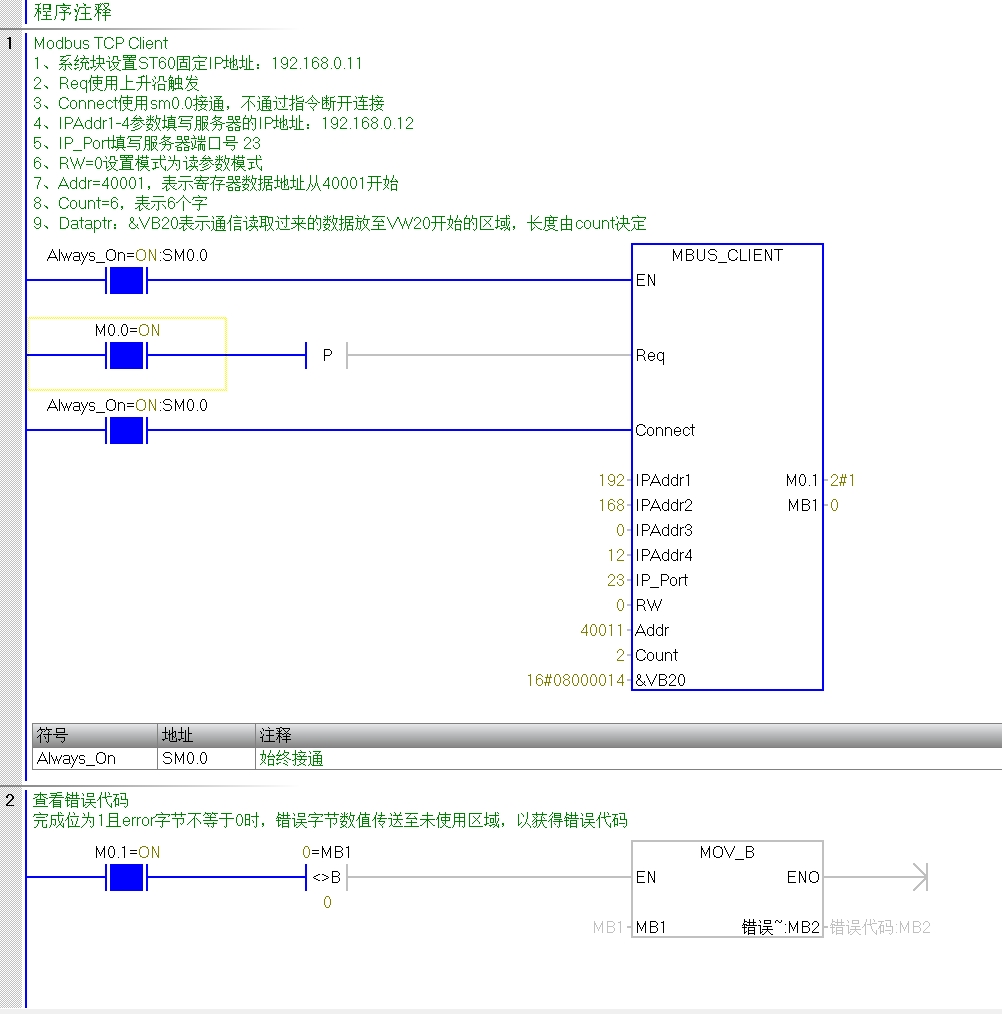This screenshot has width=1002, height=1014.
Task: Click the ENO output arrow of MOV_B
Action: 918,877
